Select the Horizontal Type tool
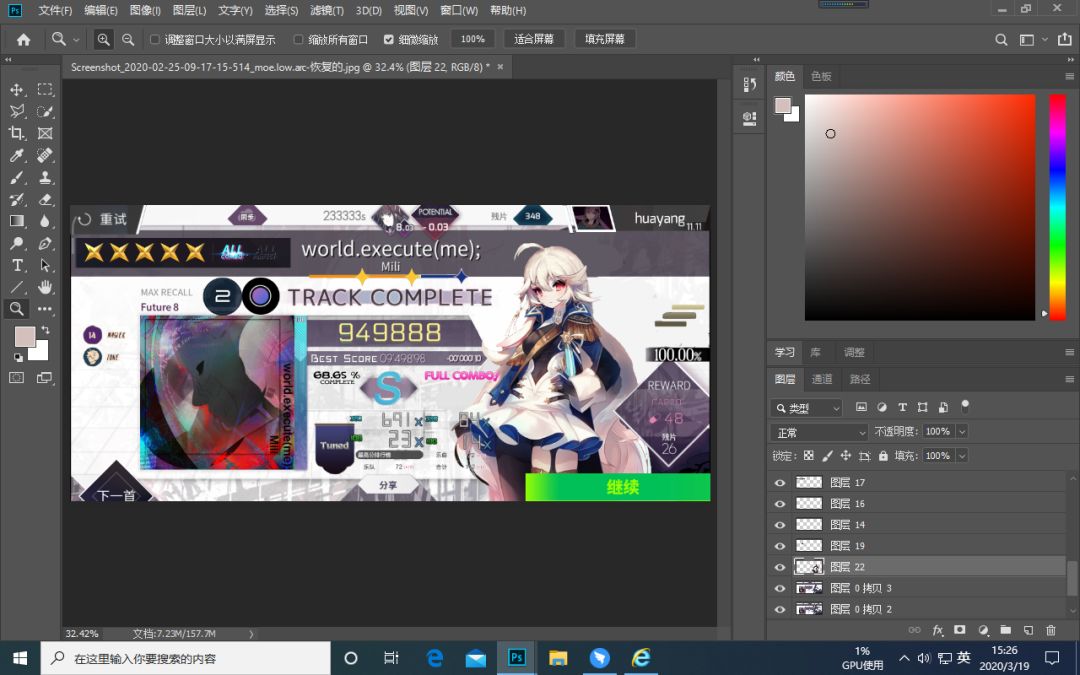 tap(17, 265)
